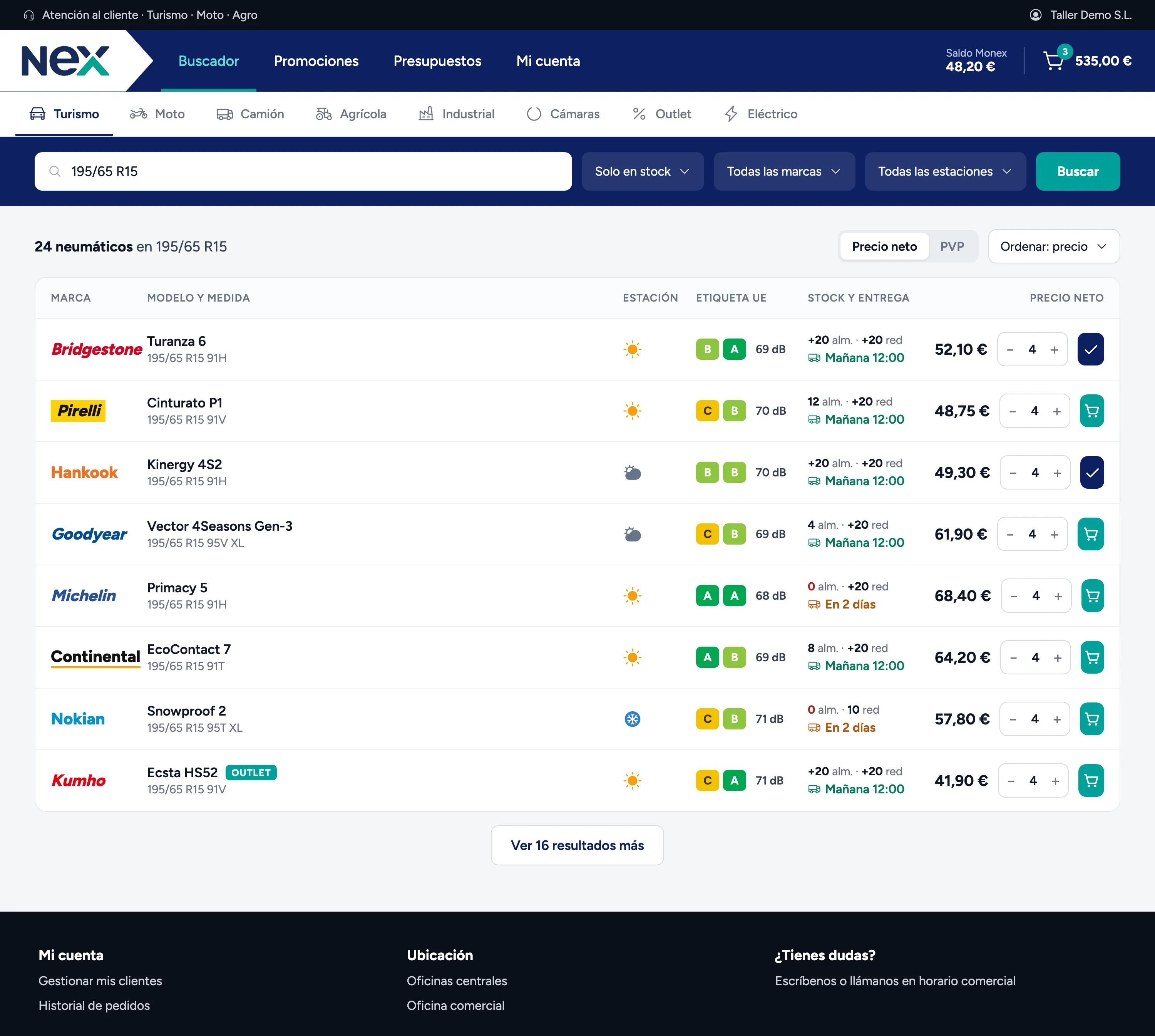
Task: Add Michelin Primacy 5 to cart
Action: coord(1092,596)
